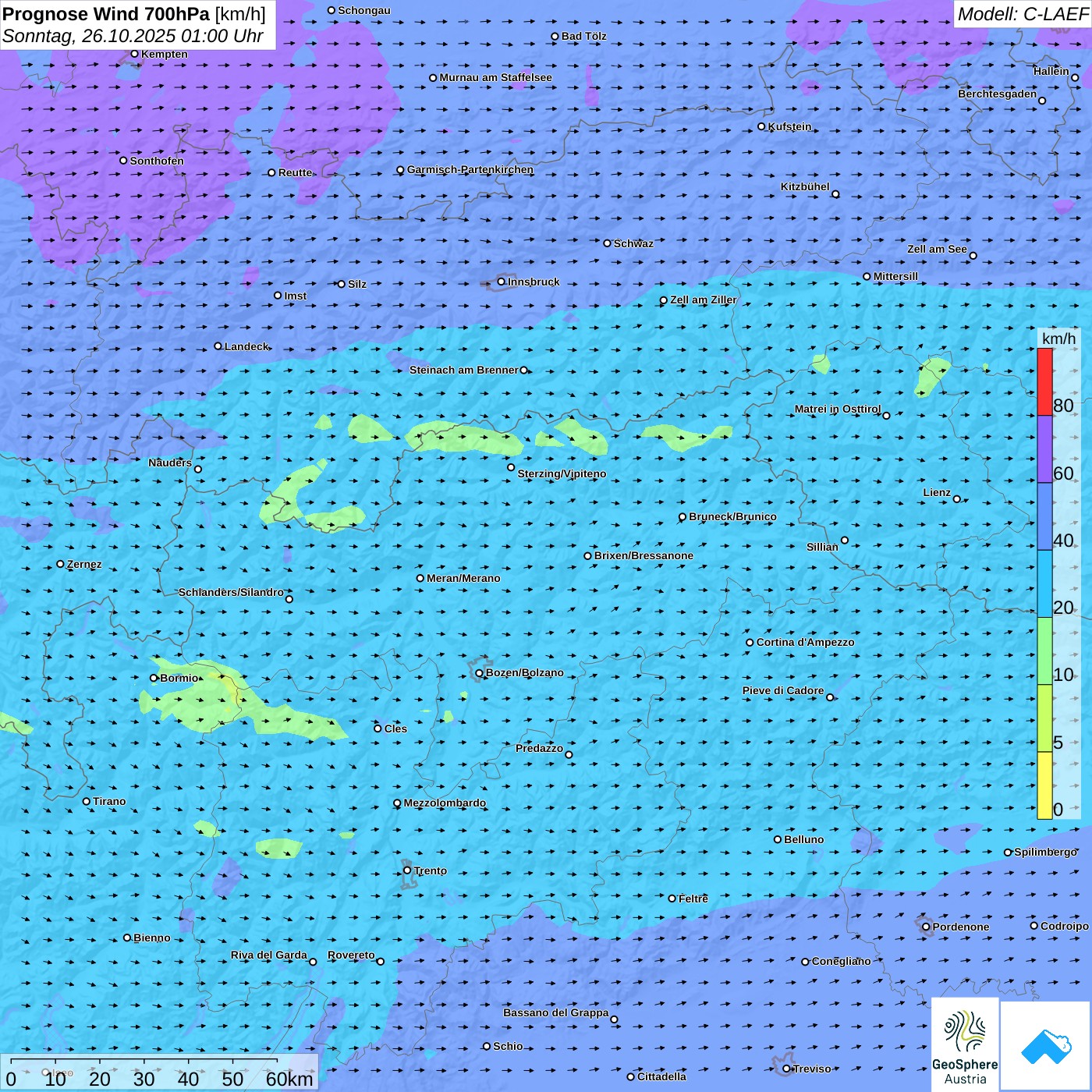Image resolution: width=1092 pixels, height=1092 pixels.
Task: Click the Bruneck/Brunico city marker
Action: click(x=682, y=517)
